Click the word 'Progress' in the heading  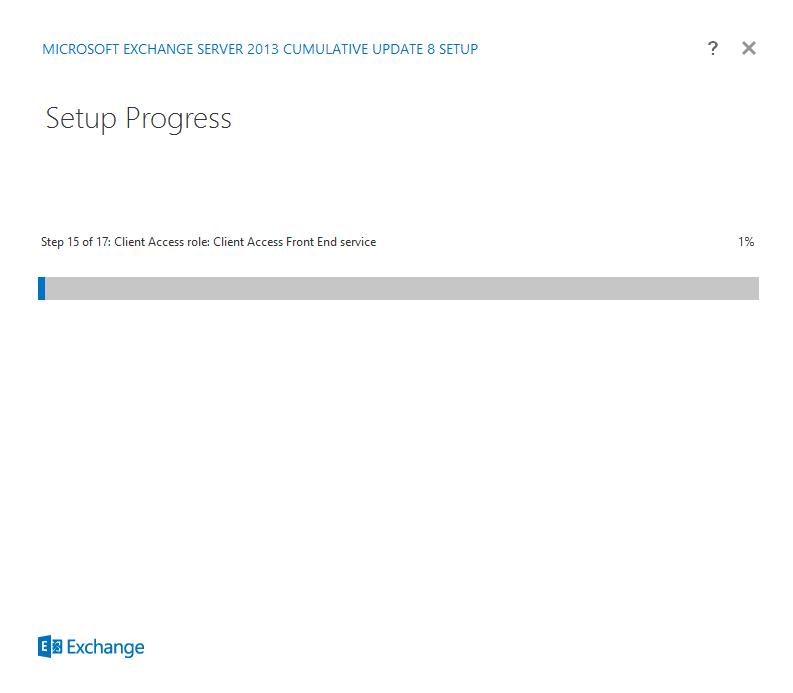[x=179, y=120]
